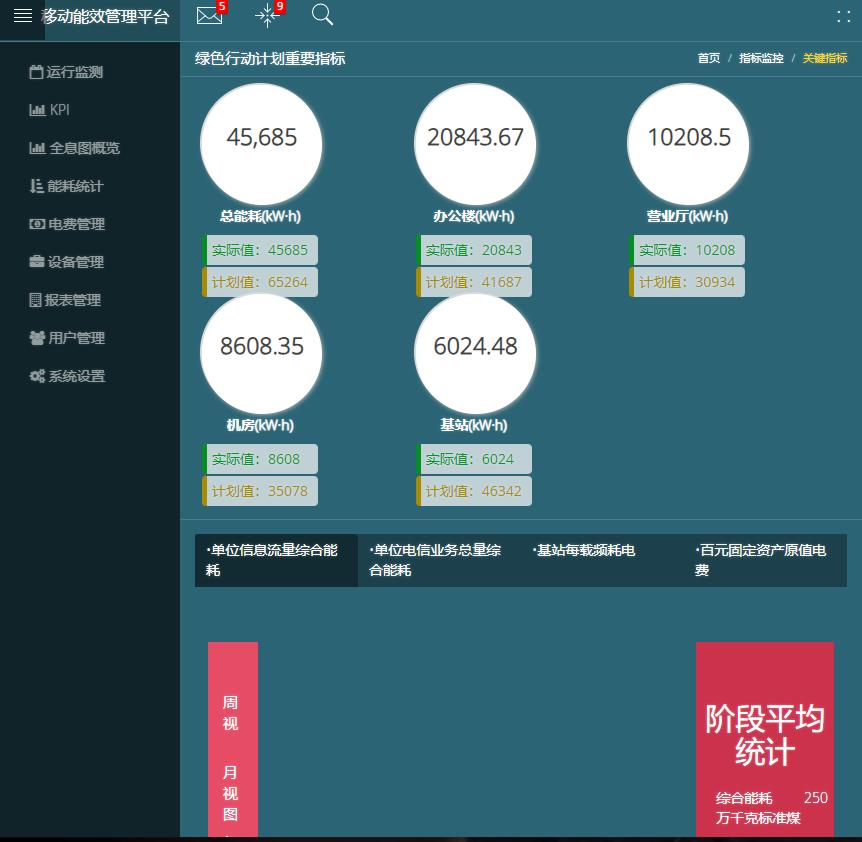Click 计划值: 35078 label
Screen dimensions: 862x842
(x=260, y=491)
